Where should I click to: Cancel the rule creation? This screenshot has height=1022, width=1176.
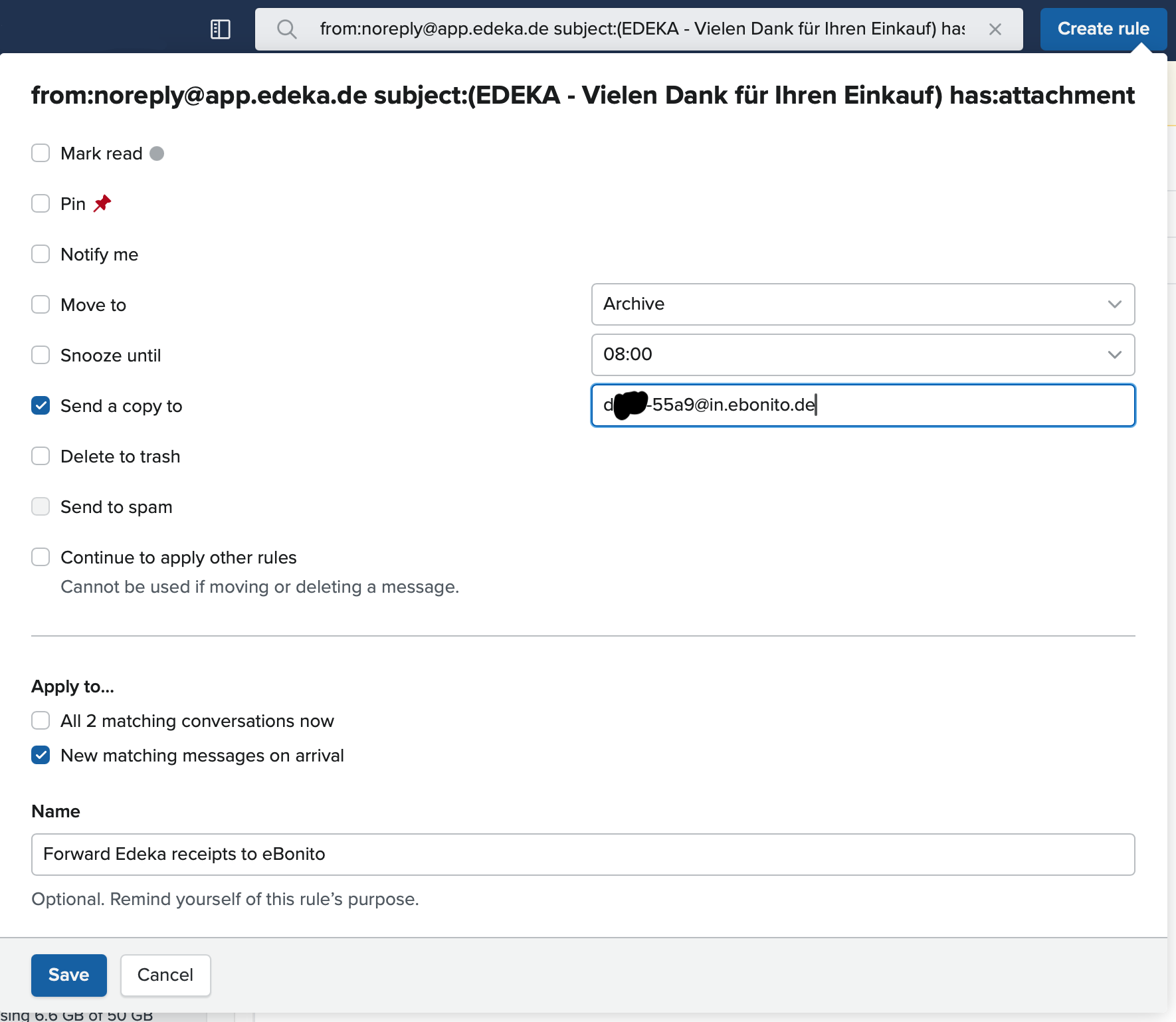(165, 975)
